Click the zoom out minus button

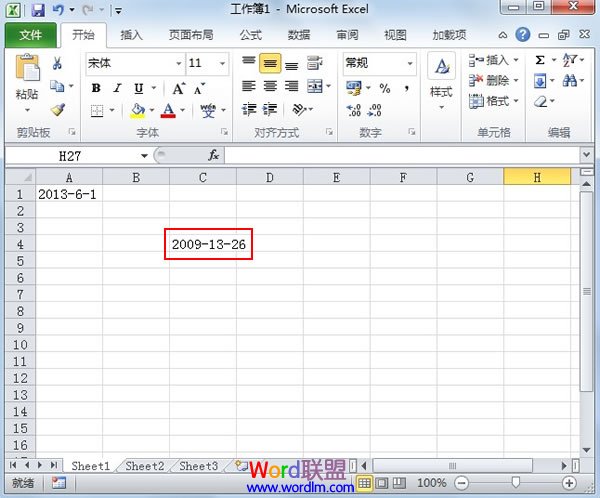click(x=461, y=483)
